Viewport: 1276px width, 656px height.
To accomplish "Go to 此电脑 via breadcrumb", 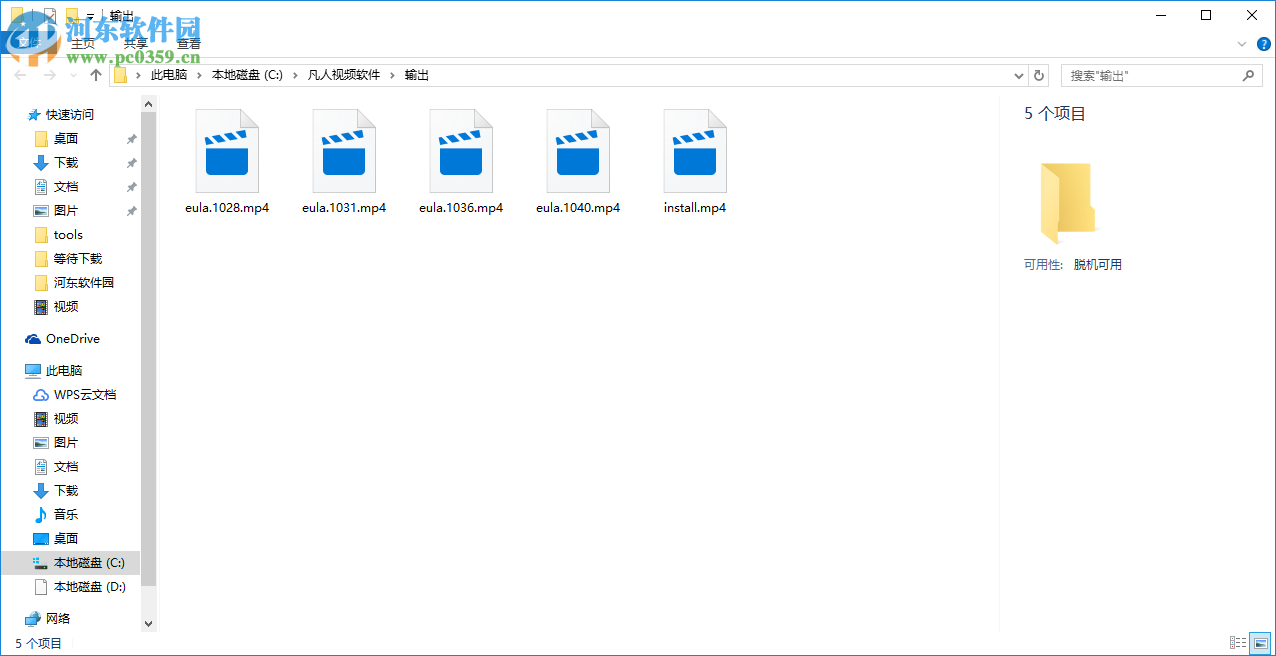I will click(169, 75).
